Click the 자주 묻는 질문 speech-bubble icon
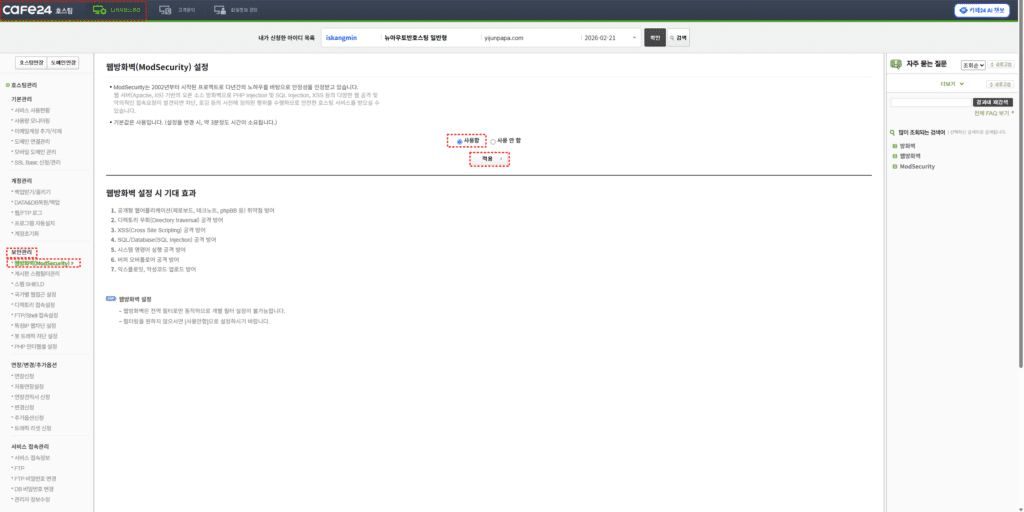Screen dimensions: 1024x512 pyautogui.click(x=895, y=65)
